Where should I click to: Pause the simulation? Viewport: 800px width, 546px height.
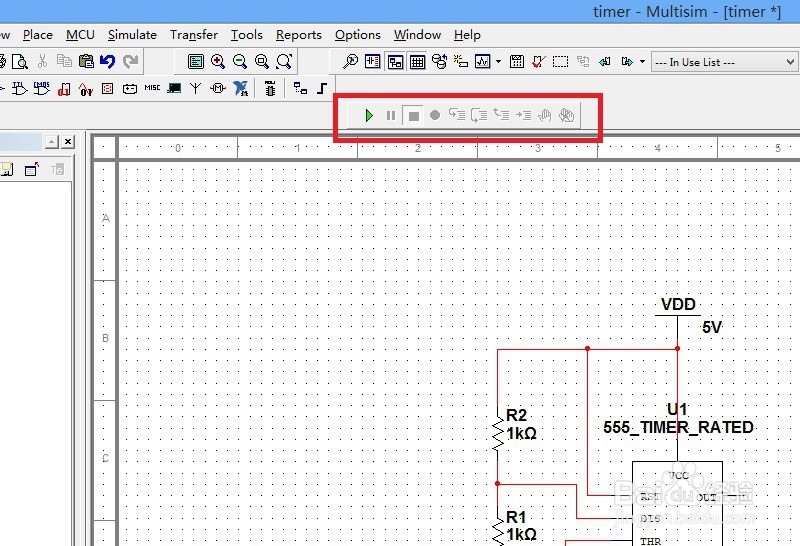pos(391,116)
